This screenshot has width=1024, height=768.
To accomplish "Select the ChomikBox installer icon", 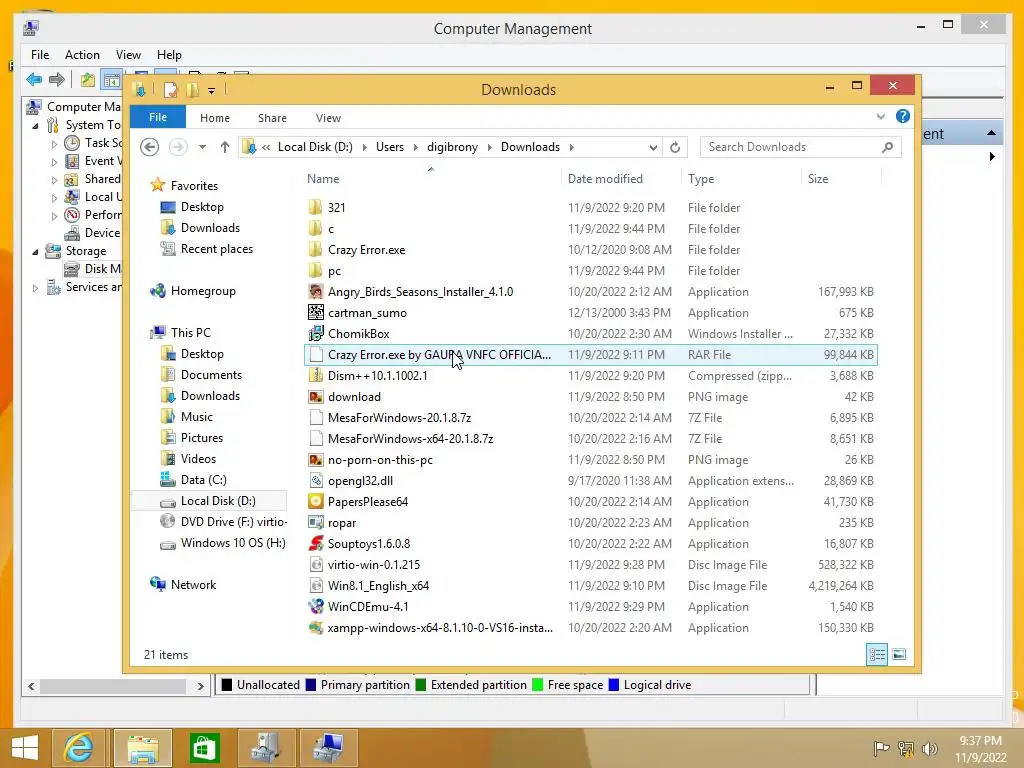I will pyautogui.click(x=316, y=334).
